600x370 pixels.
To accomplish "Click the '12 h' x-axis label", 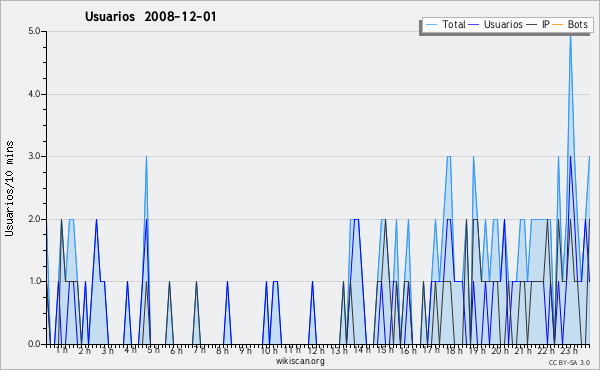I will click(x=316, y=350).
